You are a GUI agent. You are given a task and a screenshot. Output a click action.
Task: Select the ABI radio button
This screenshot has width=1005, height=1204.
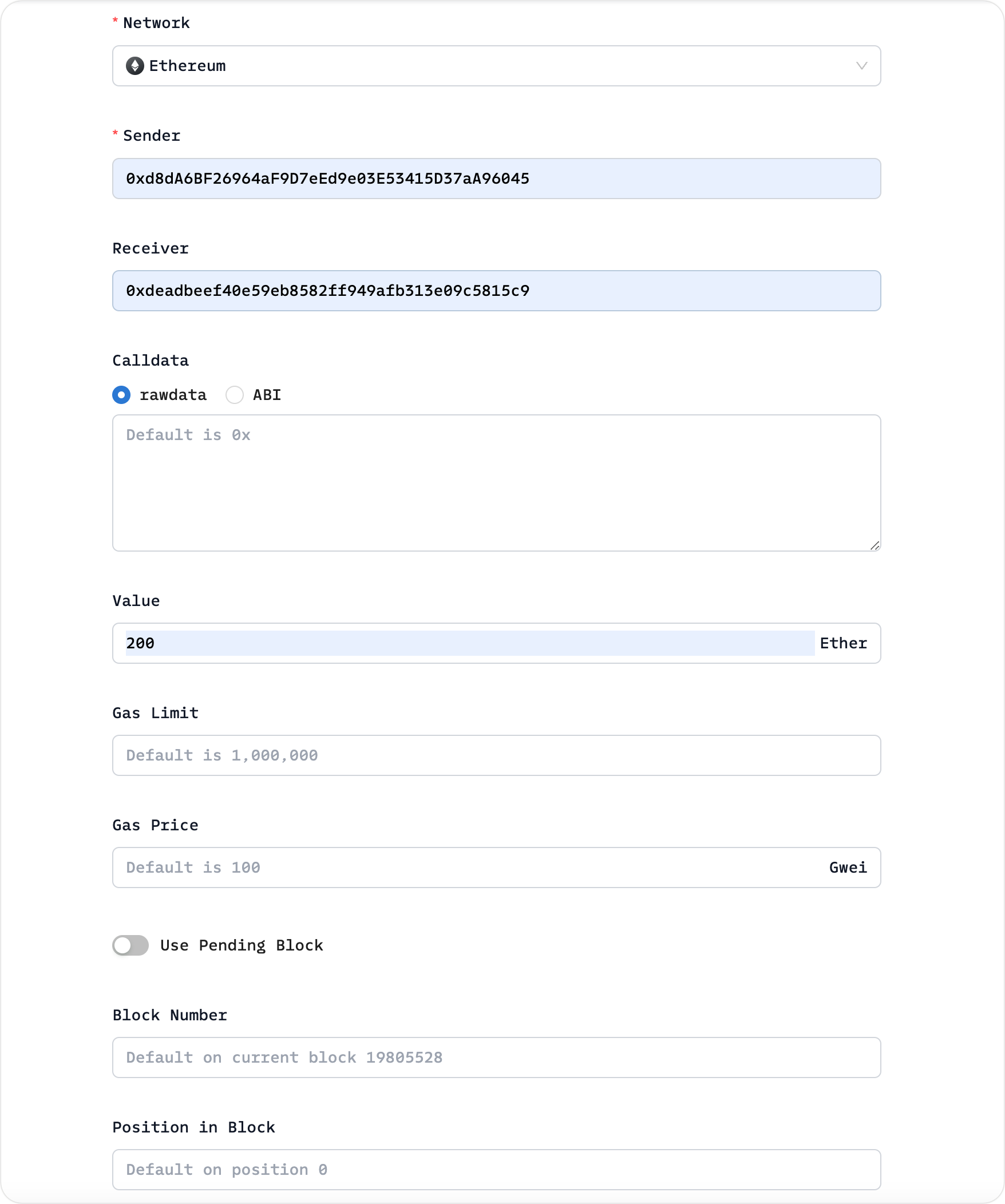pyautogui.click(x=235, y=395)
